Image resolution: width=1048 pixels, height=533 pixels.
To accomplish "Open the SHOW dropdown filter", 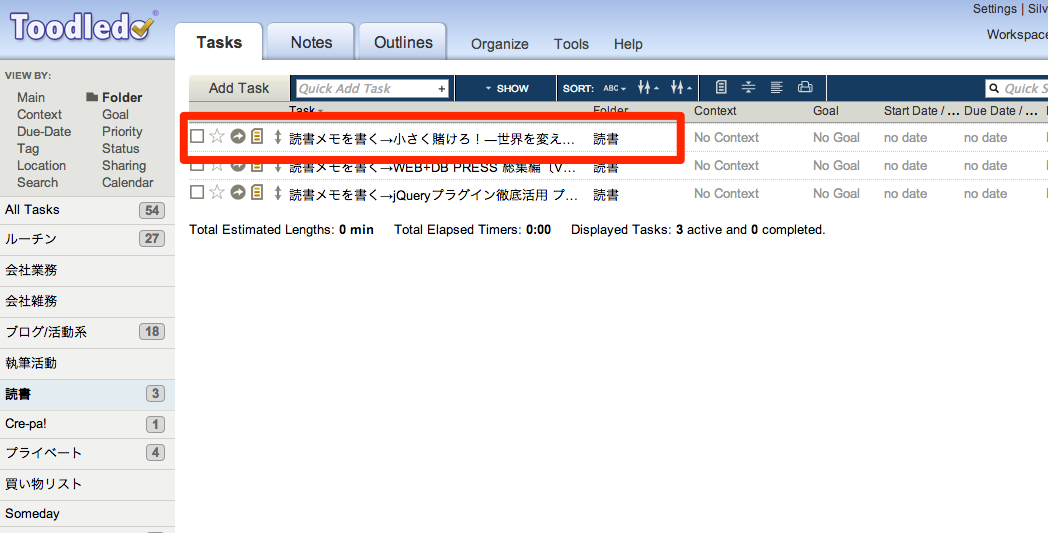I will click(507, 88).
